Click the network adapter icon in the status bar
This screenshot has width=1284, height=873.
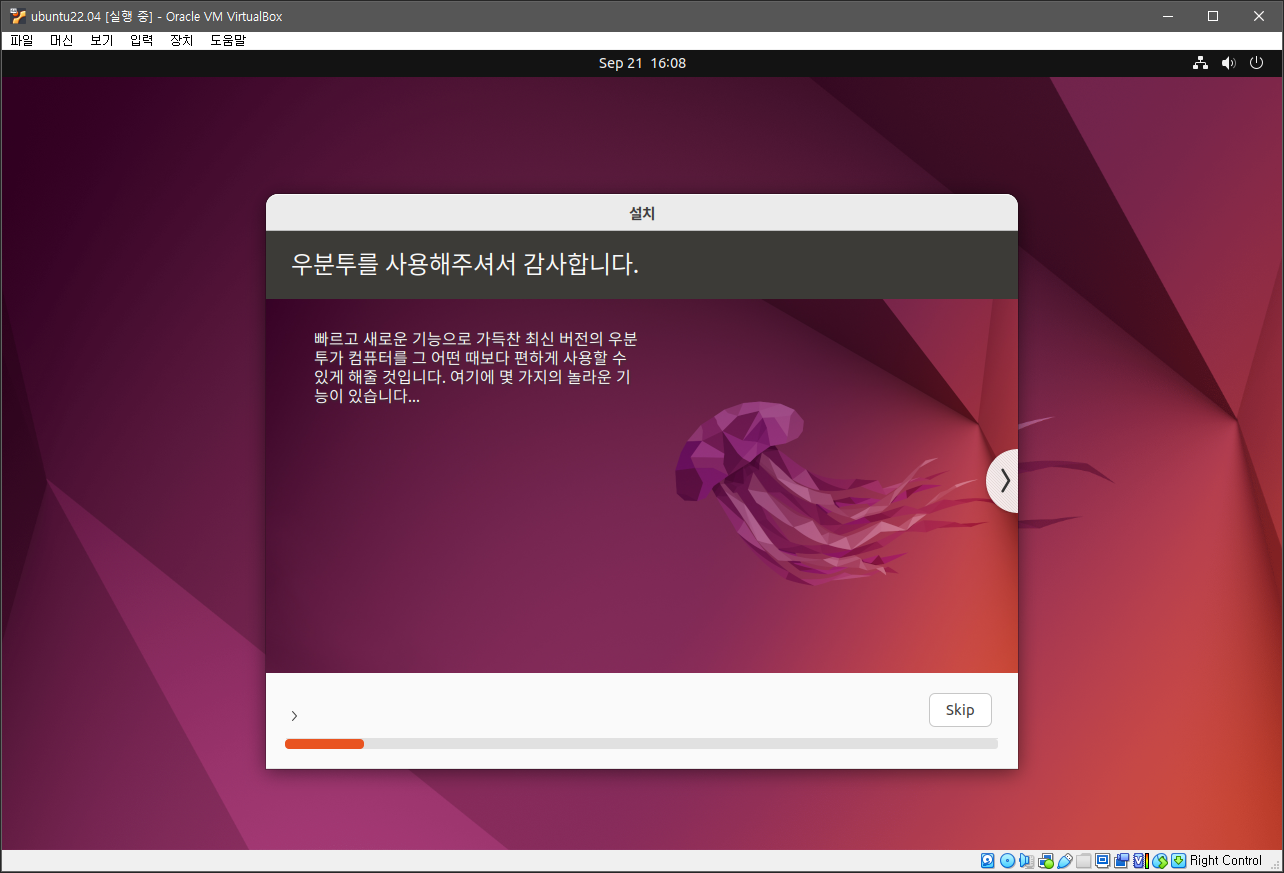pyautogui.click(x=1046, y=861)
